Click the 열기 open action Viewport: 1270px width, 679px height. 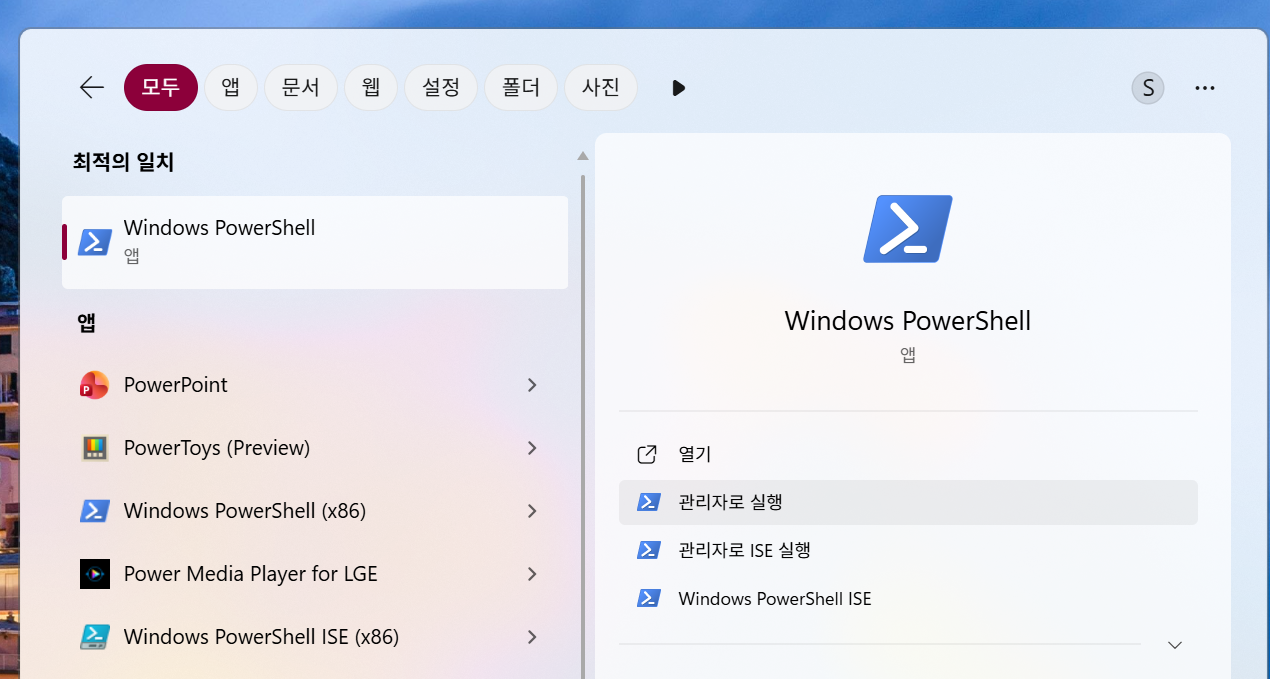pos(908,454)
